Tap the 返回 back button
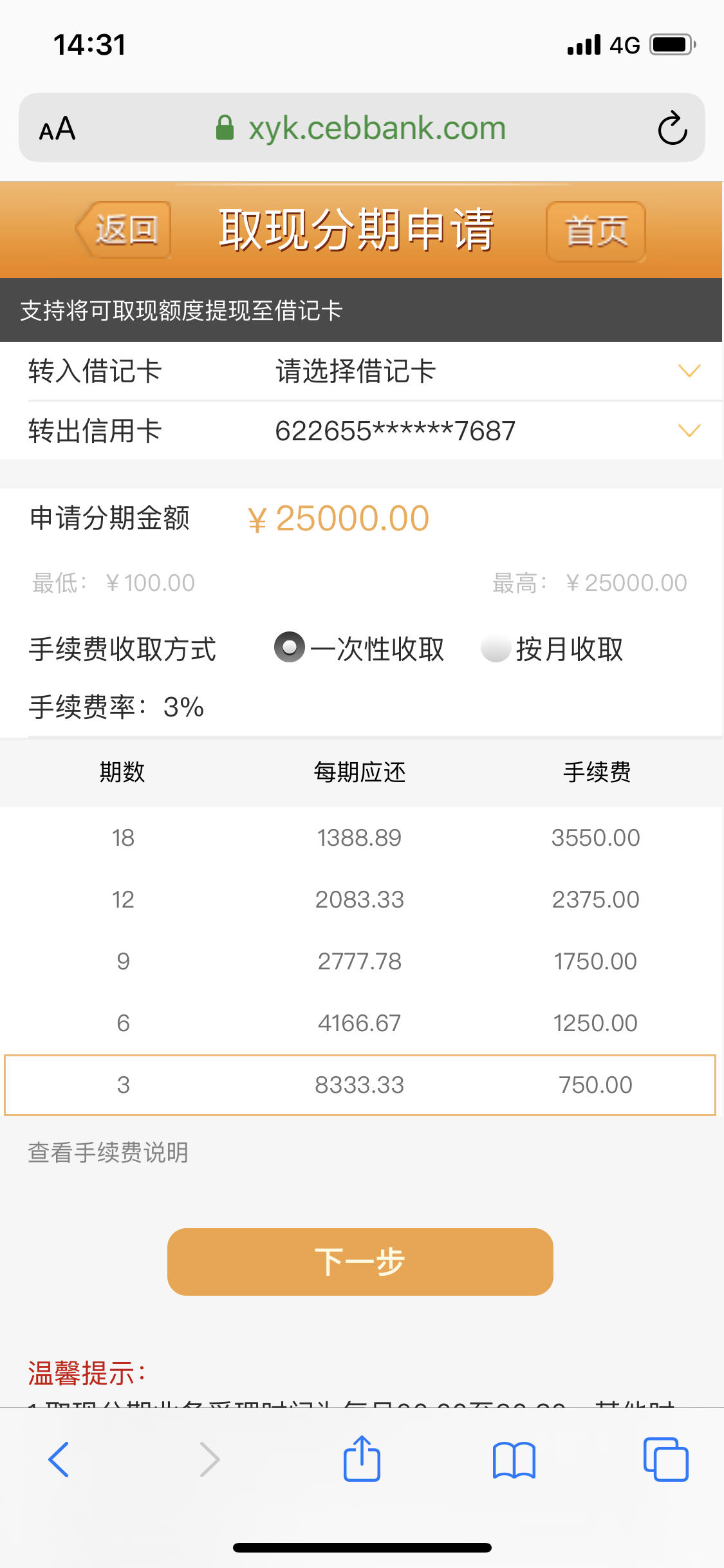 [124, 230]
